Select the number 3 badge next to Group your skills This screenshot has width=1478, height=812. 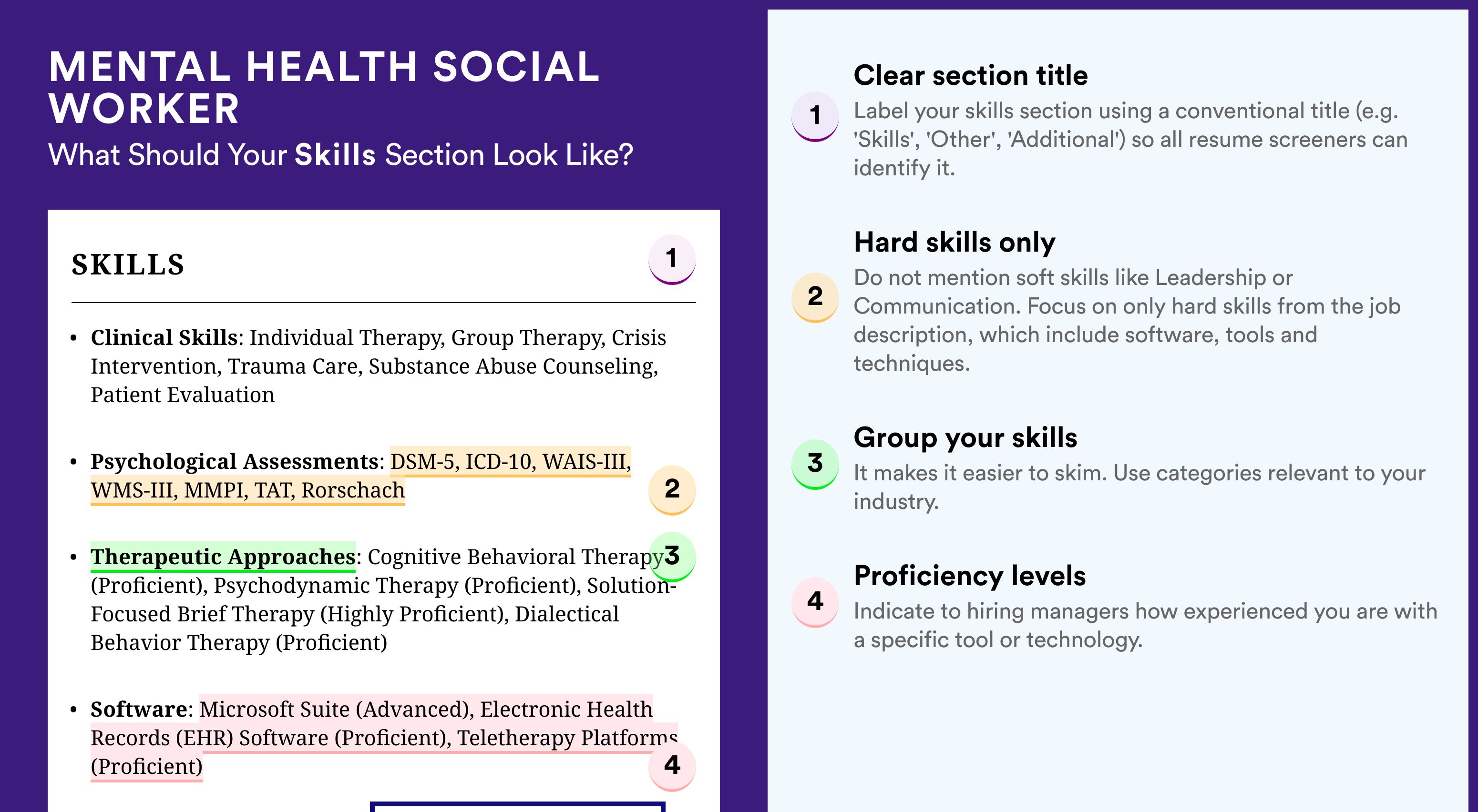[815, 464]
